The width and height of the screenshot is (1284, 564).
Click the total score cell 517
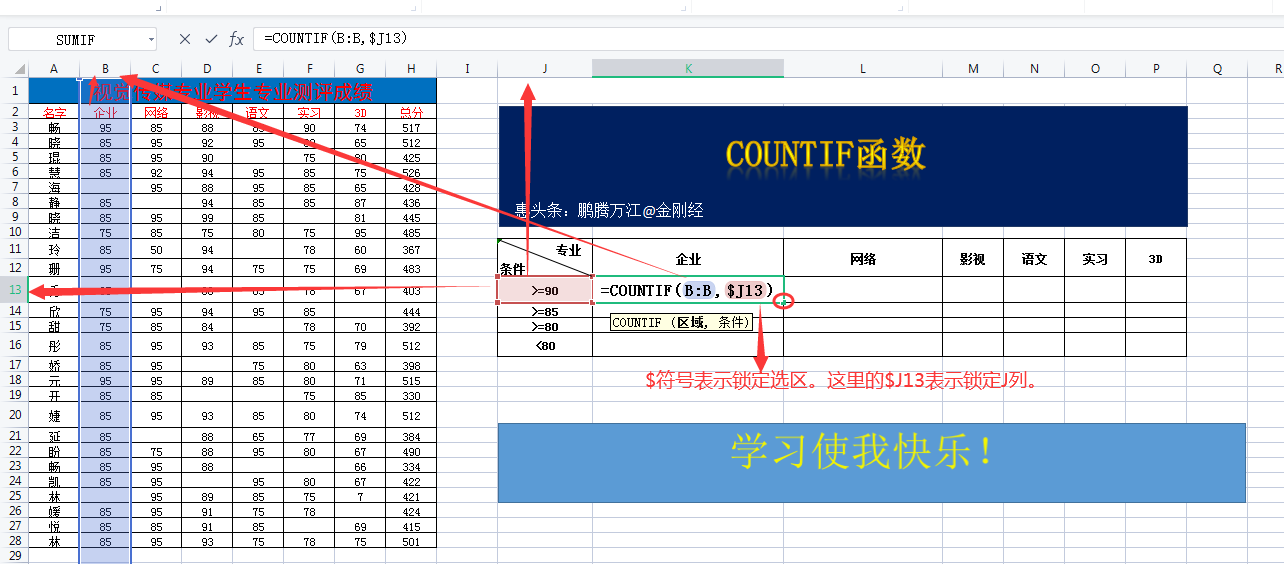point(411,128)
